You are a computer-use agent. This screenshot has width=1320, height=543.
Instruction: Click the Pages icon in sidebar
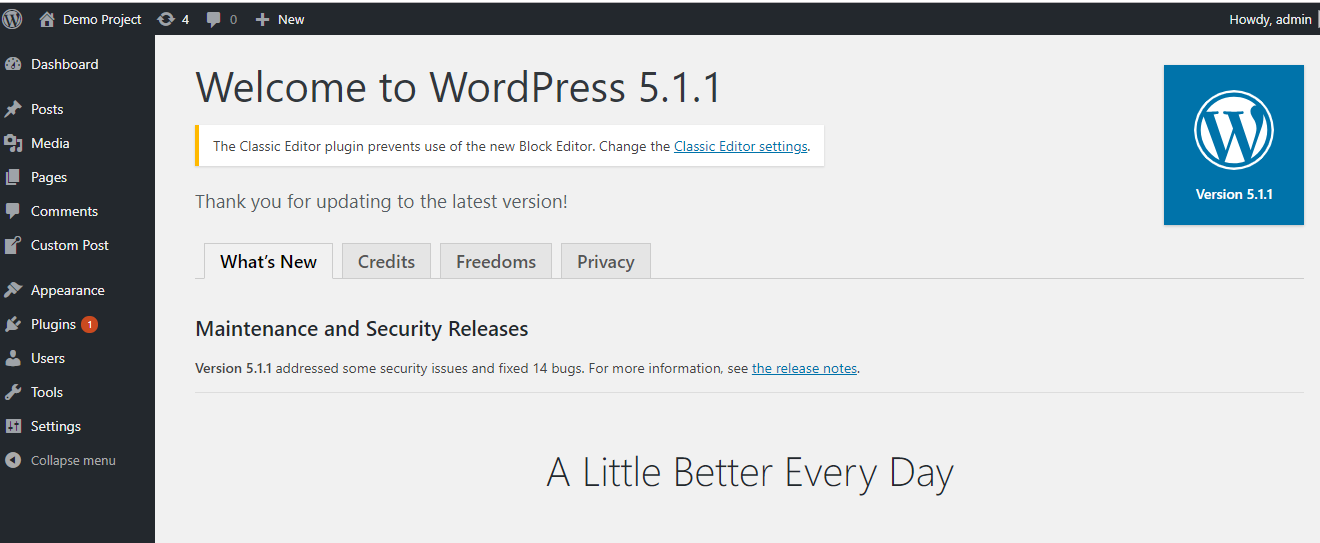(13, 177)
